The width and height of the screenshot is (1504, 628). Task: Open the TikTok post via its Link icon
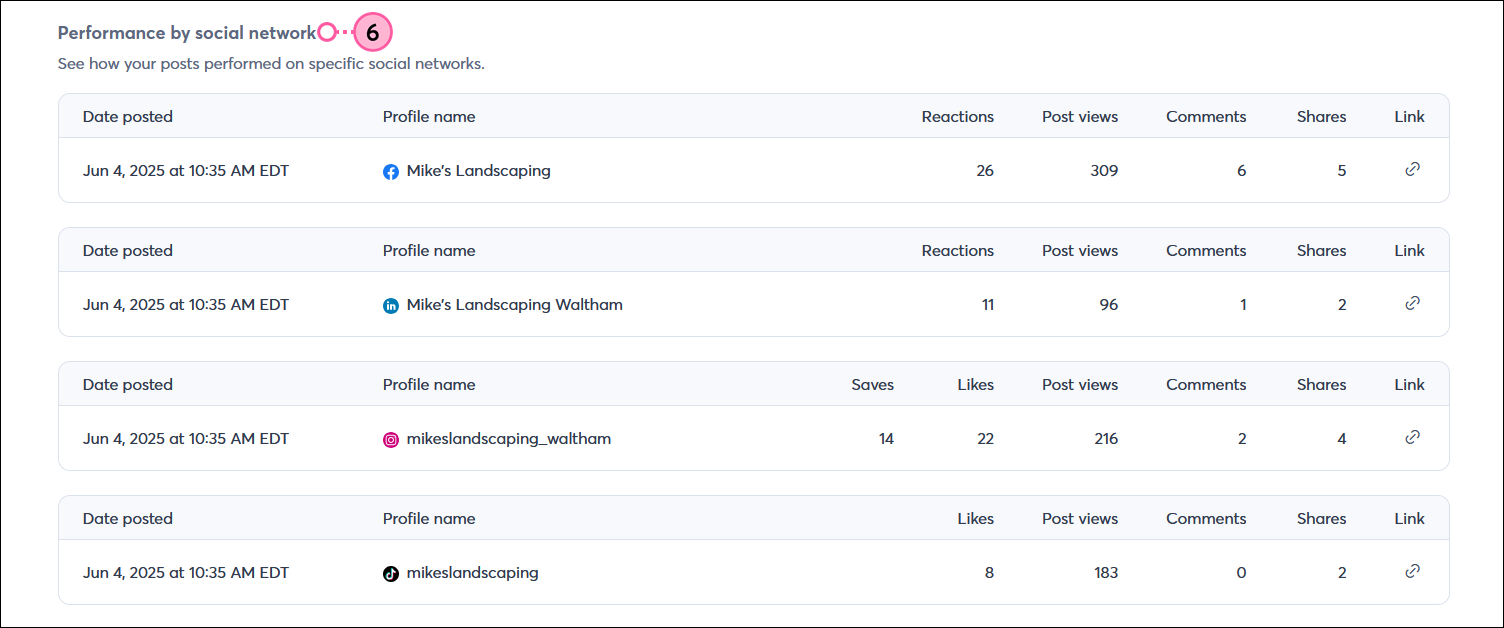(x=1412, y=571)
